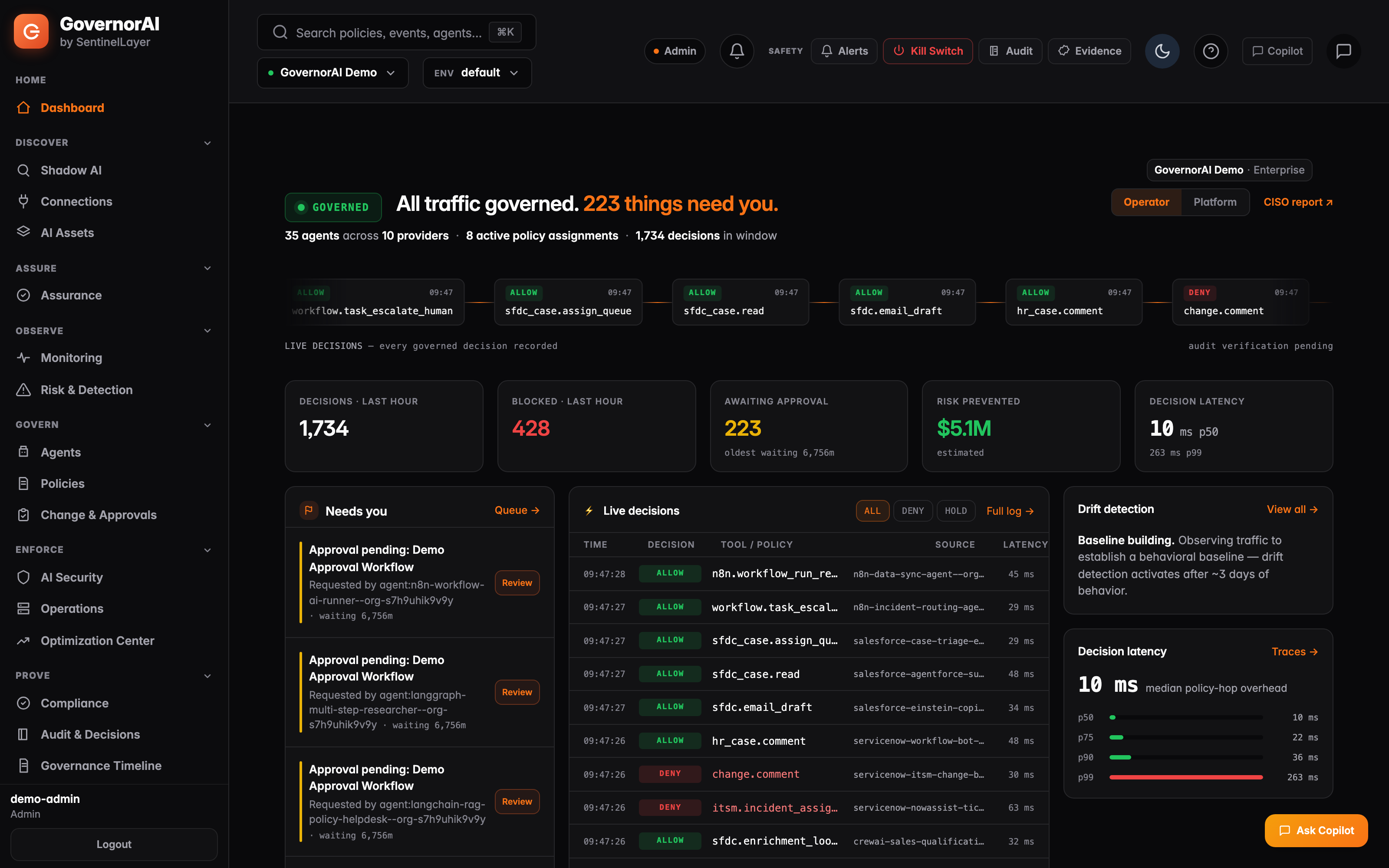Image resolution: width=1389 pixels, height=868 pixels.
Task: Click the Live decisions lightning icon
Action: pos(589,510)
